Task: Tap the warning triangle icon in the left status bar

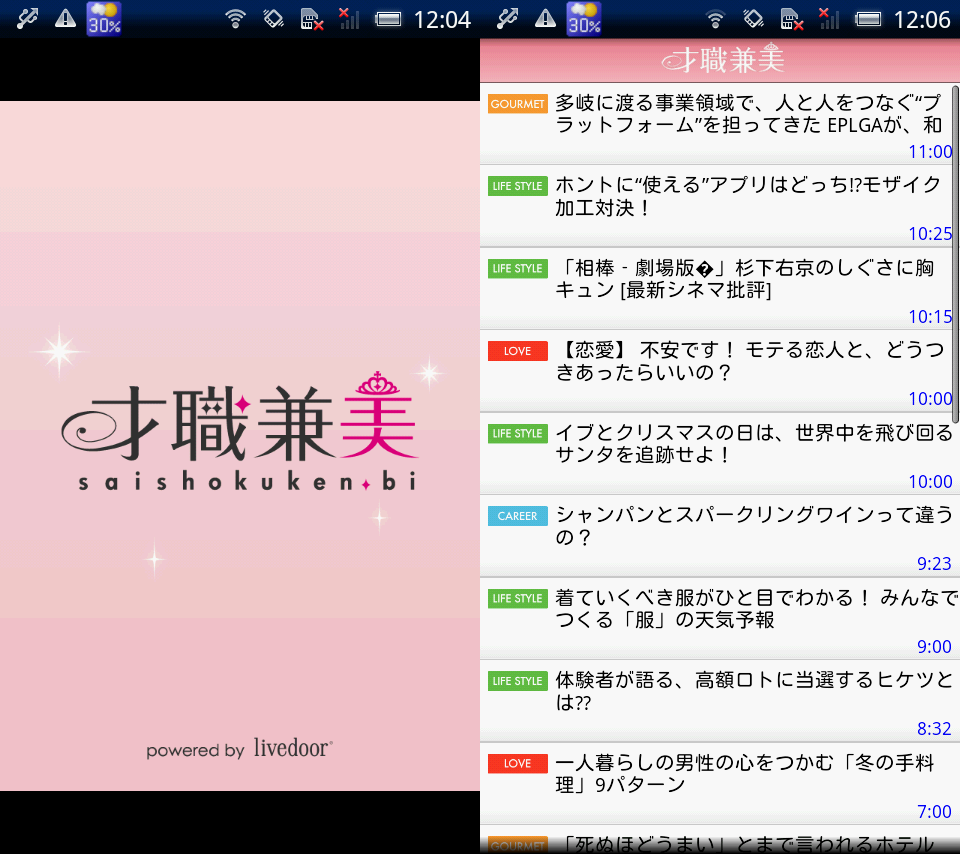Action: click(x=66, y=19)
